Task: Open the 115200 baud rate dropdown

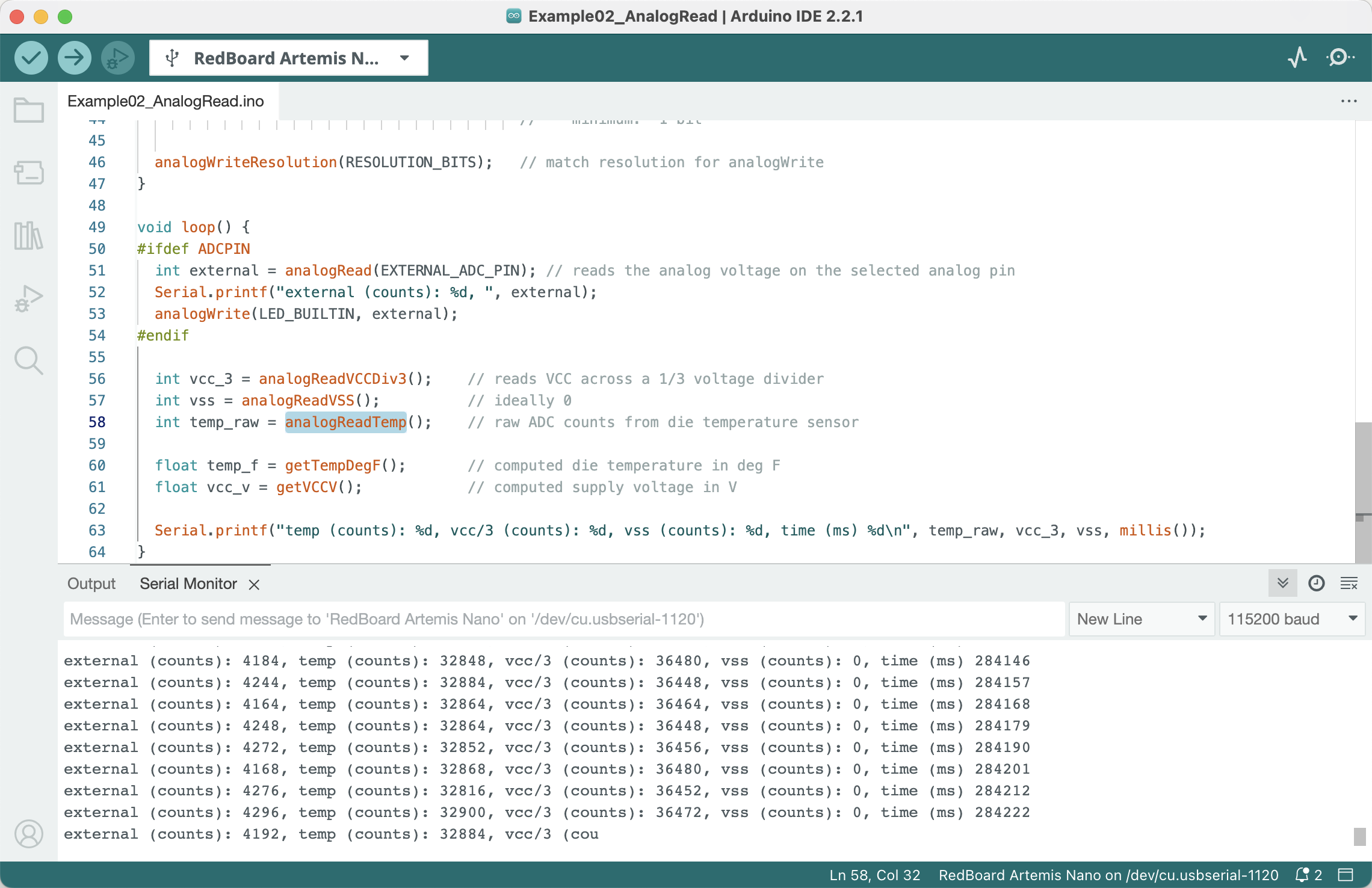Action: (1292, 619)
